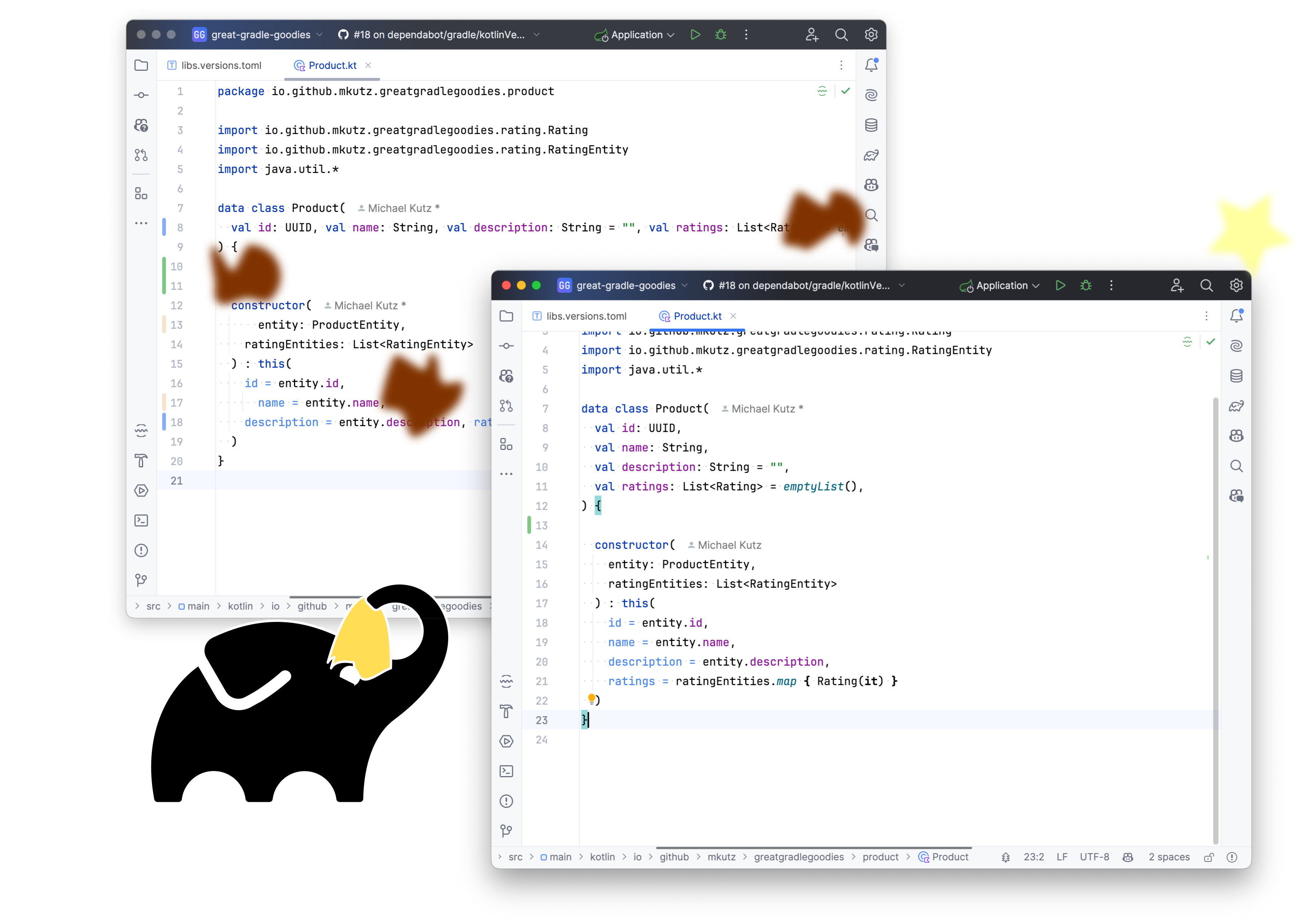
Task: Click the green inspections checkmark in front editor
Action: tap(1210, 342)
